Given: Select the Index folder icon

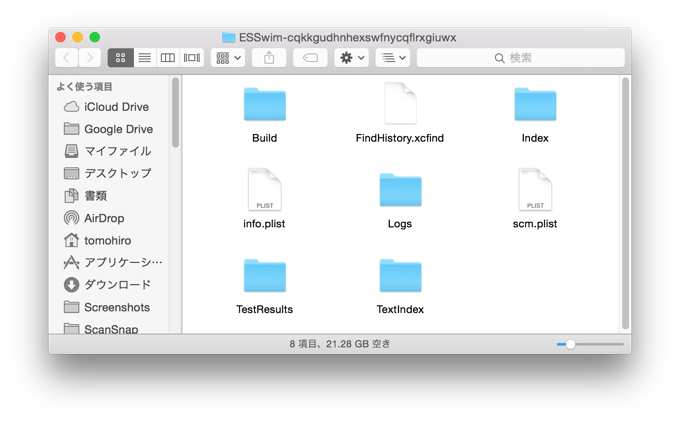Looking at the screenshot, I should click(535, 105).
